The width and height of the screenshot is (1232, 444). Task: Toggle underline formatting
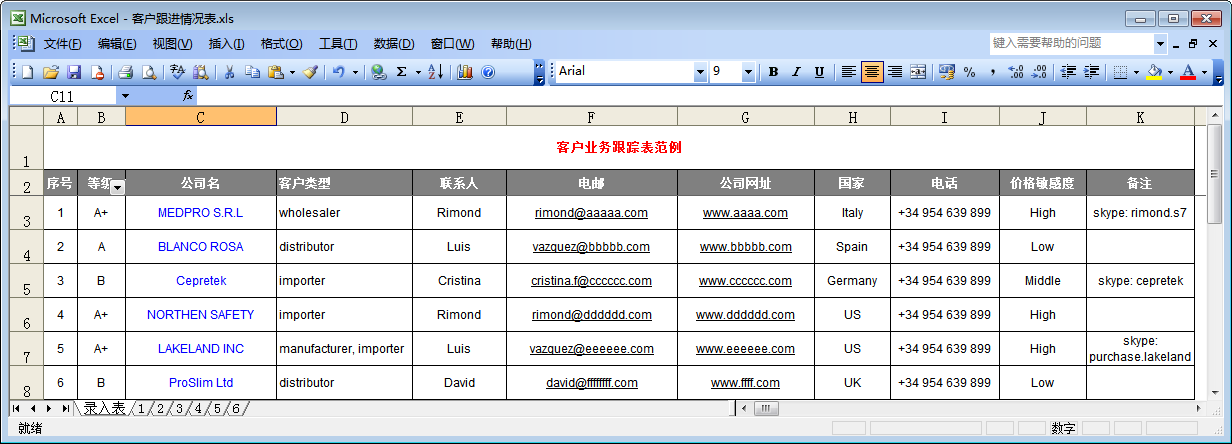[x=819, y=72]
